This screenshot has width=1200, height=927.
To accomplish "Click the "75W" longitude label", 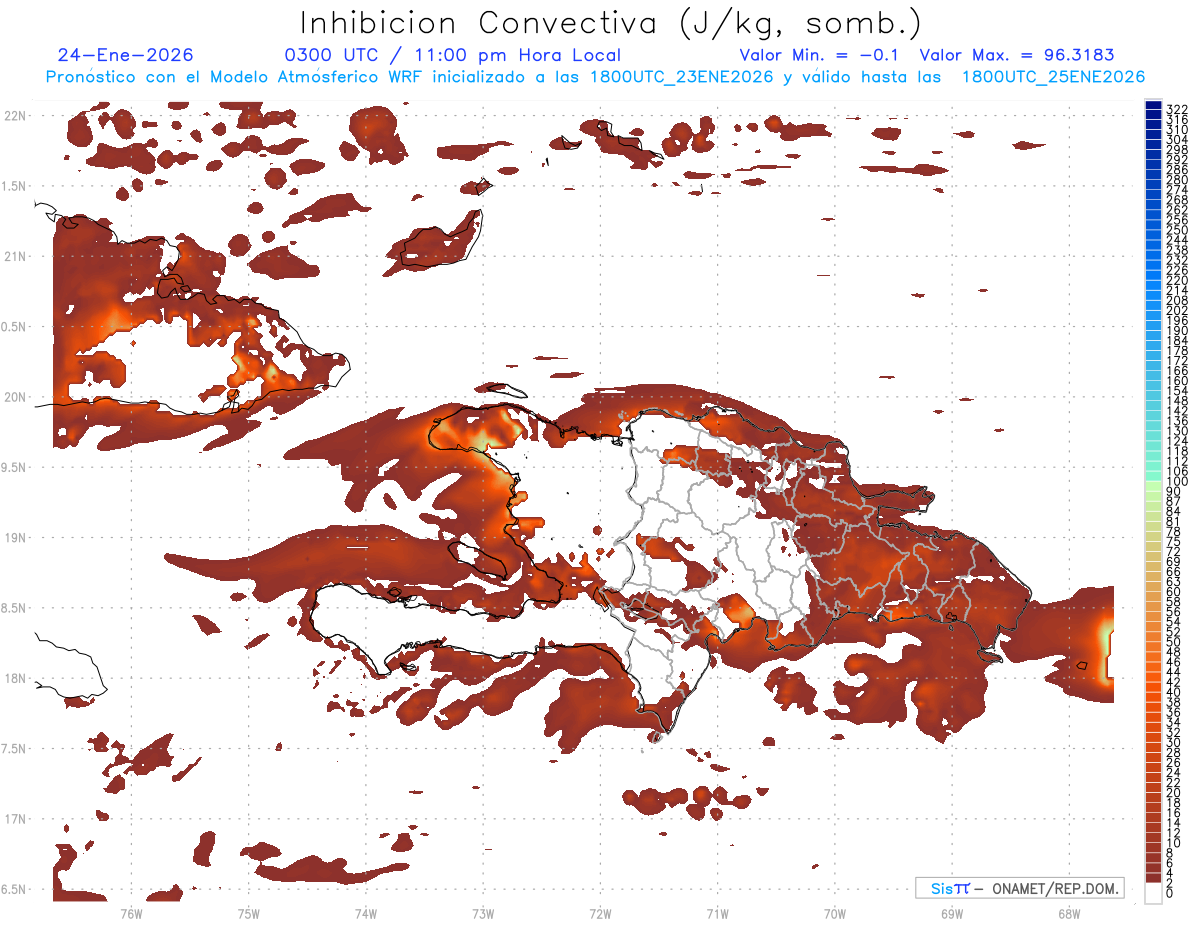I will (x=248, y=913).
